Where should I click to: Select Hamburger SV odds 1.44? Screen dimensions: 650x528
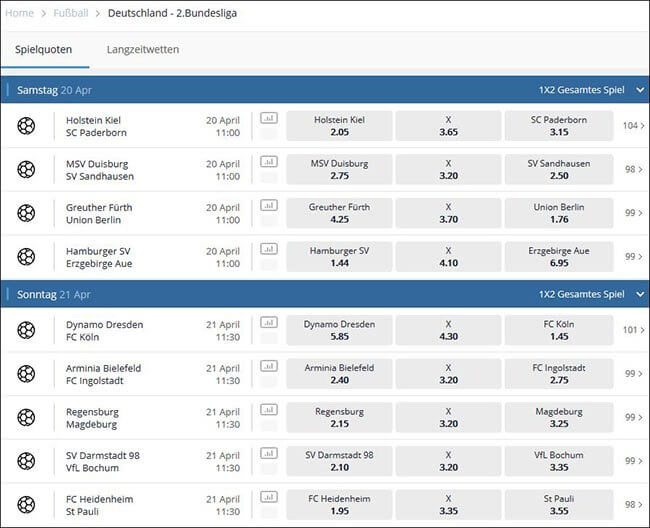click(x=339, y=257)
